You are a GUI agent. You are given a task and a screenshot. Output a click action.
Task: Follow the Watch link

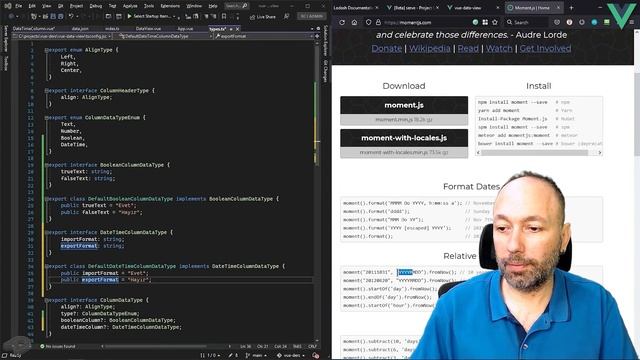[x=499, y=48]
